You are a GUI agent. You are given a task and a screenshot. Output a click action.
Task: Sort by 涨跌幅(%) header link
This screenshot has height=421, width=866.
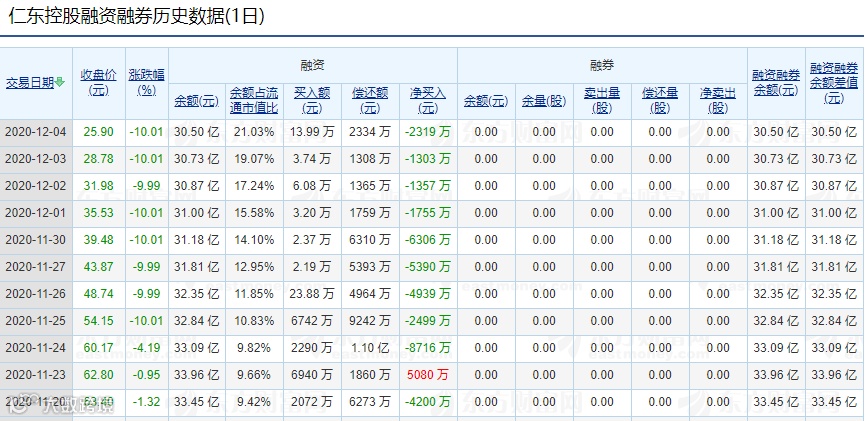pos(146,82)
